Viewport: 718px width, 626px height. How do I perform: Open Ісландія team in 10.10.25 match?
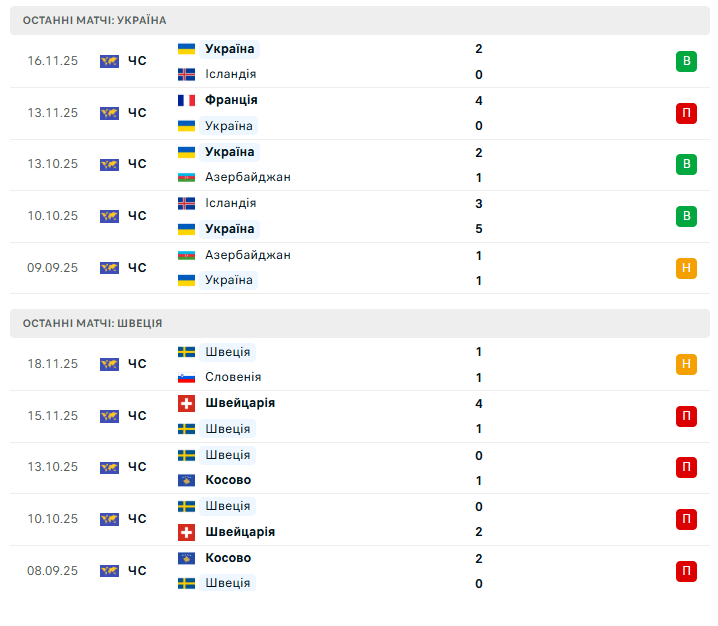tap(231, 203)
